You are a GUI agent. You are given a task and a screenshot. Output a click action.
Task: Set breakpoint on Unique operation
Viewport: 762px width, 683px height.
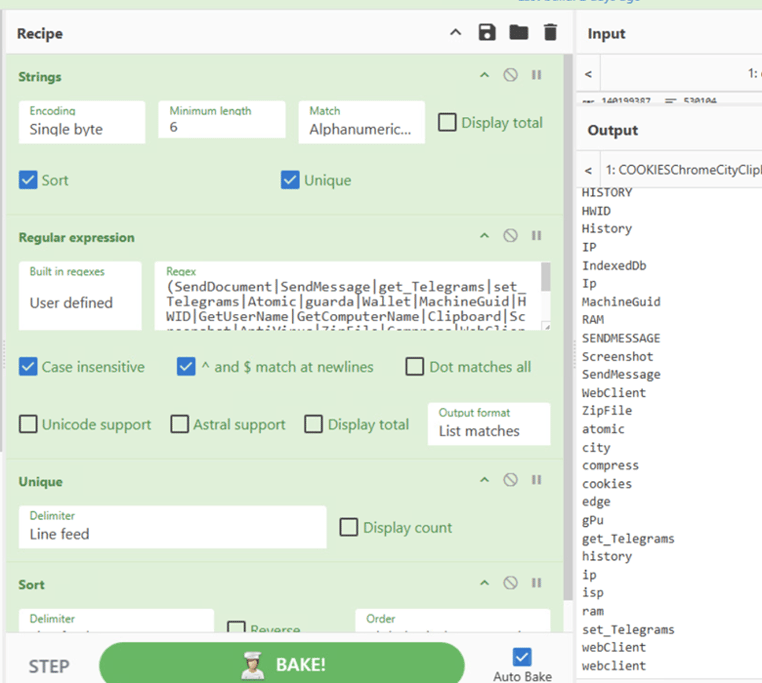click(x=537, y=480)
